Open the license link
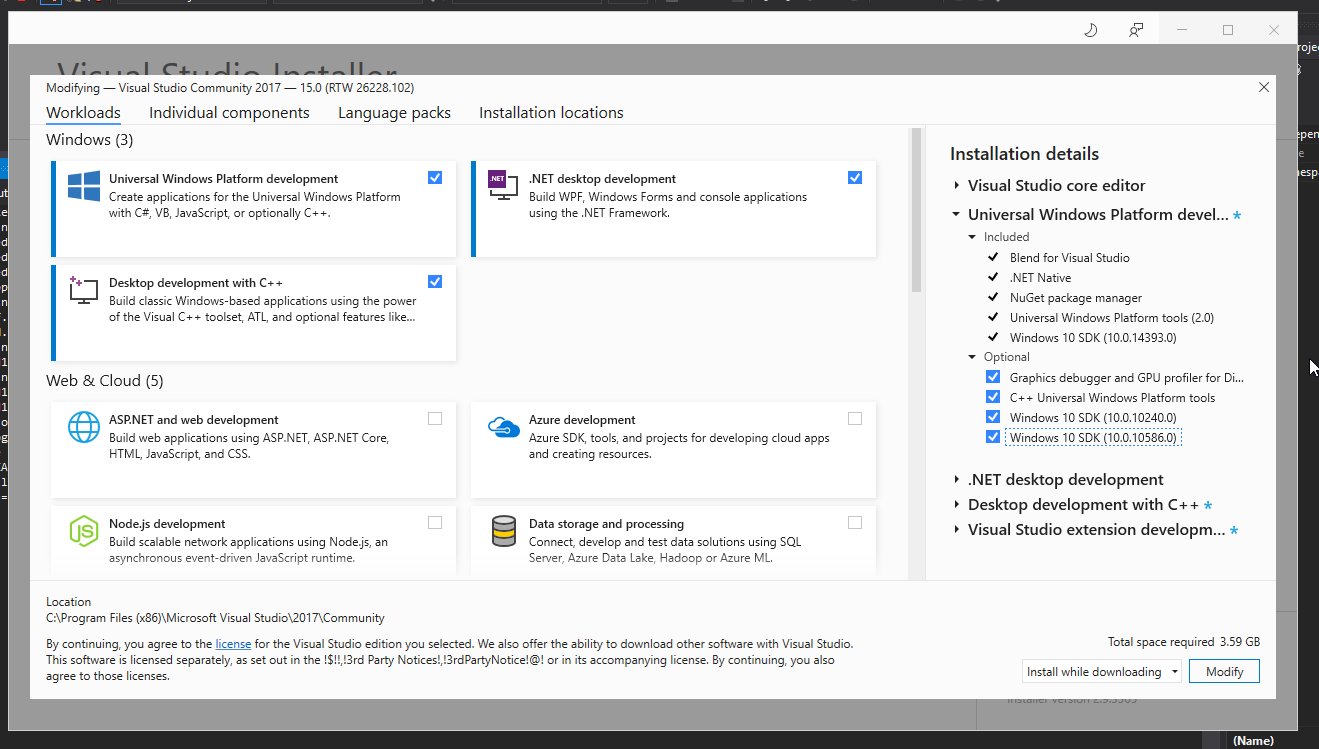This screenshot has width=1319, height=749. tap(233, 644)
